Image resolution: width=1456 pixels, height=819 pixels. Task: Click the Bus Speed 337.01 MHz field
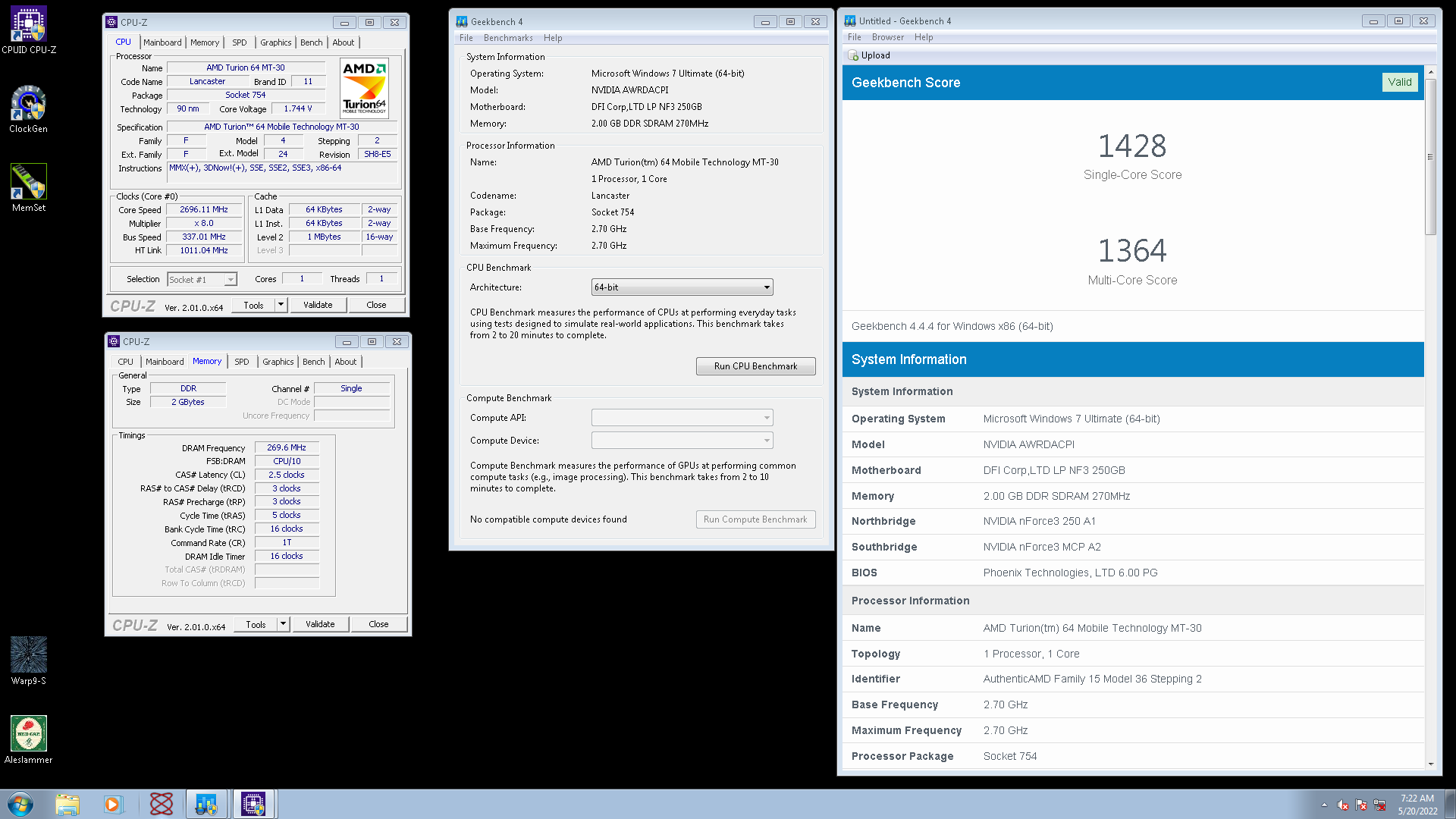pos(203,237)
